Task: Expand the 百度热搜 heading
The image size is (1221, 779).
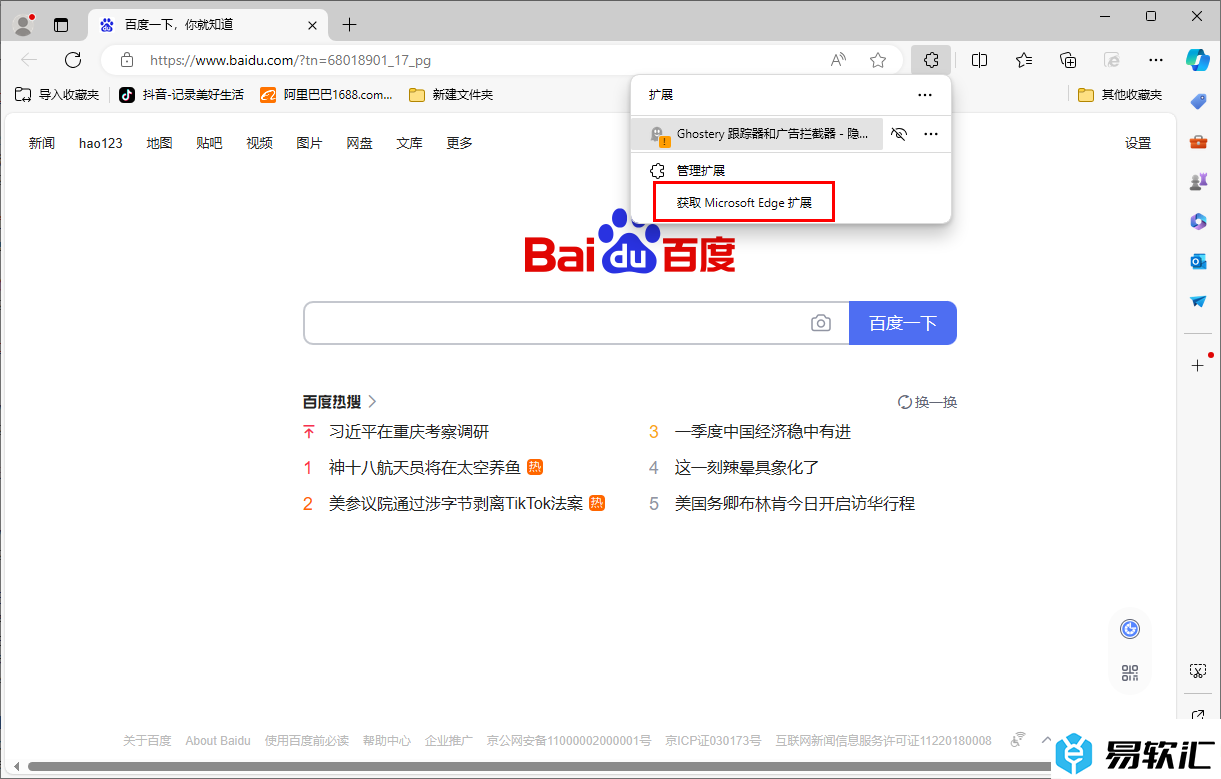Action: pyautogui.click(x=340, y=402)
